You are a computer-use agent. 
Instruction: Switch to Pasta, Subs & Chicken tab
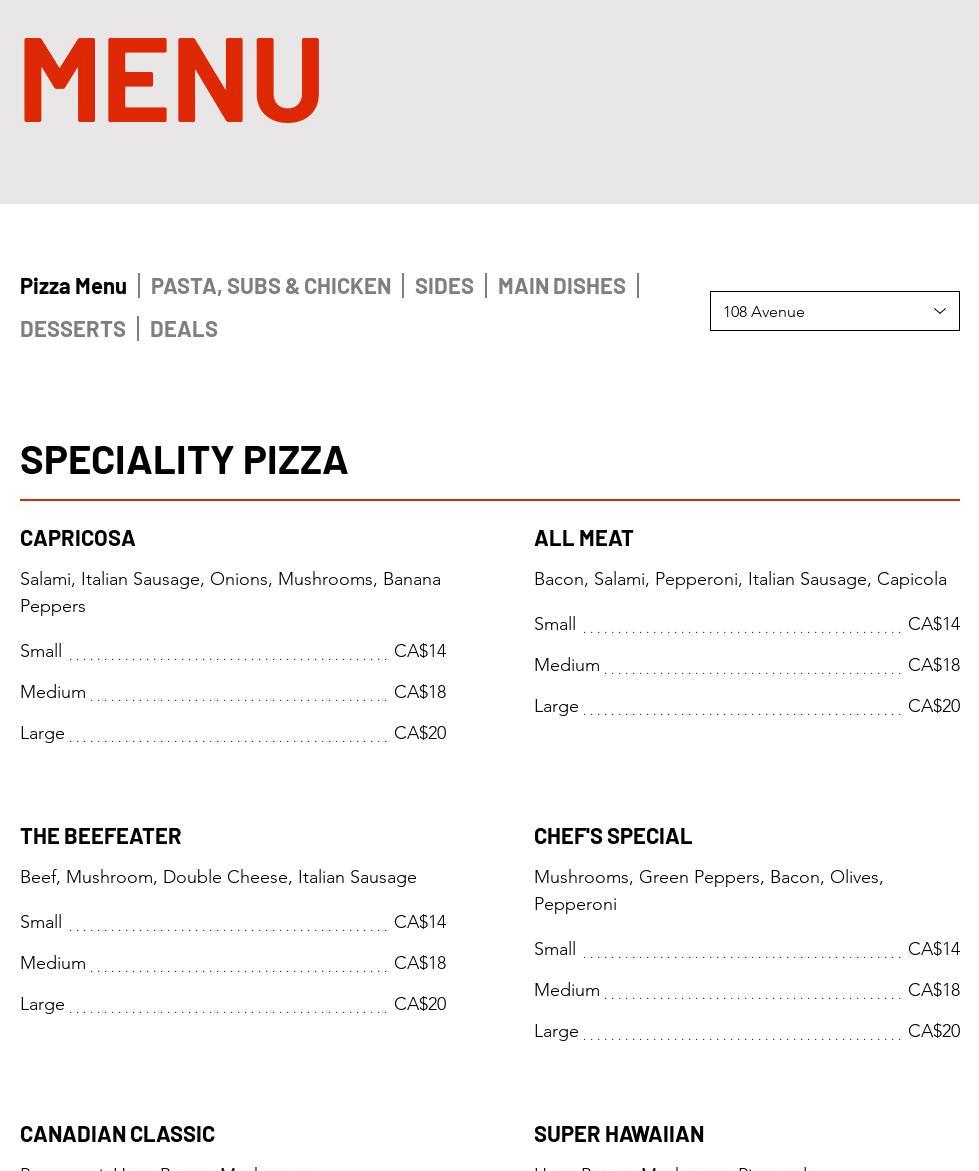(270, 286)
